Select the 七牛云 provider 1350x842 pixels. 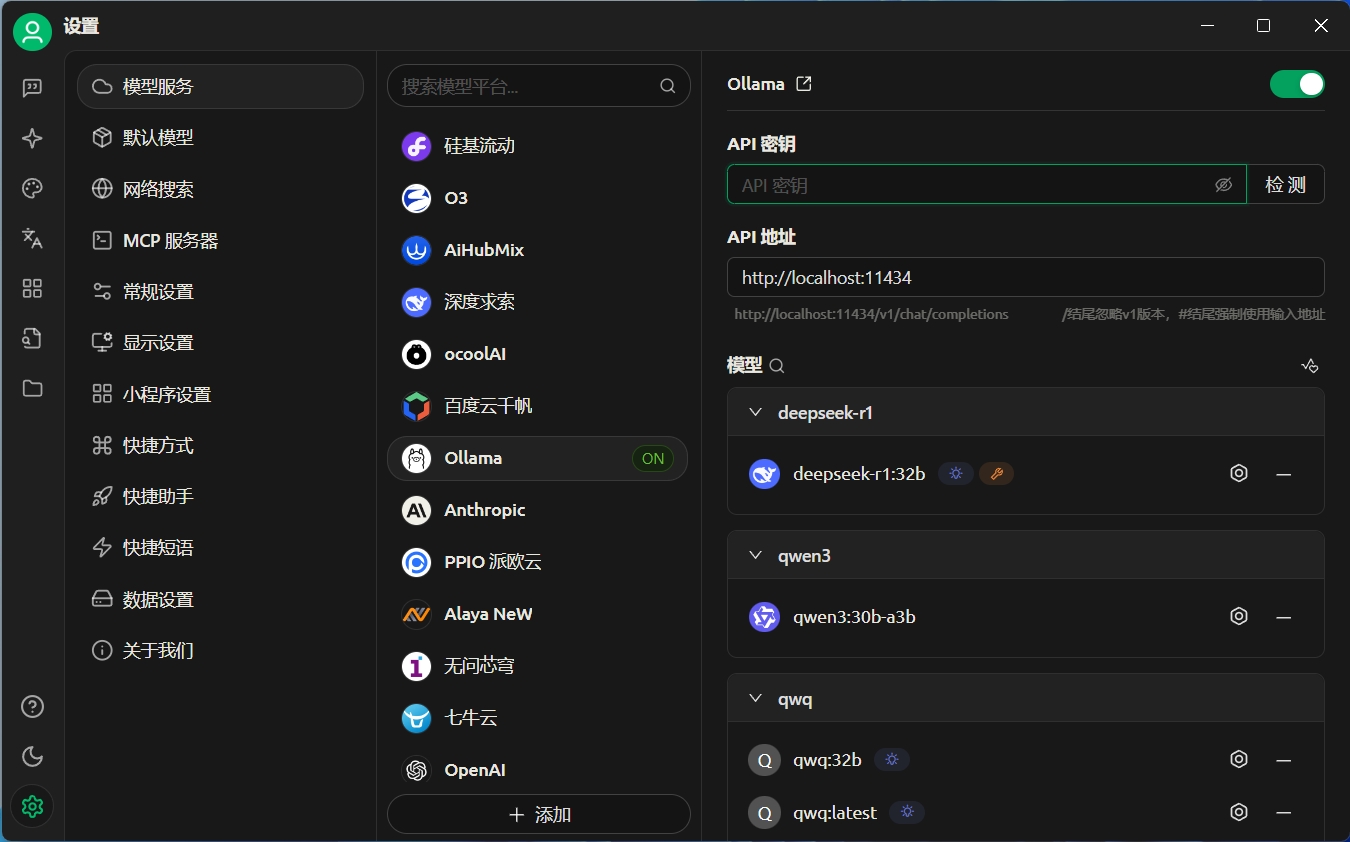[x=538, y=718]
